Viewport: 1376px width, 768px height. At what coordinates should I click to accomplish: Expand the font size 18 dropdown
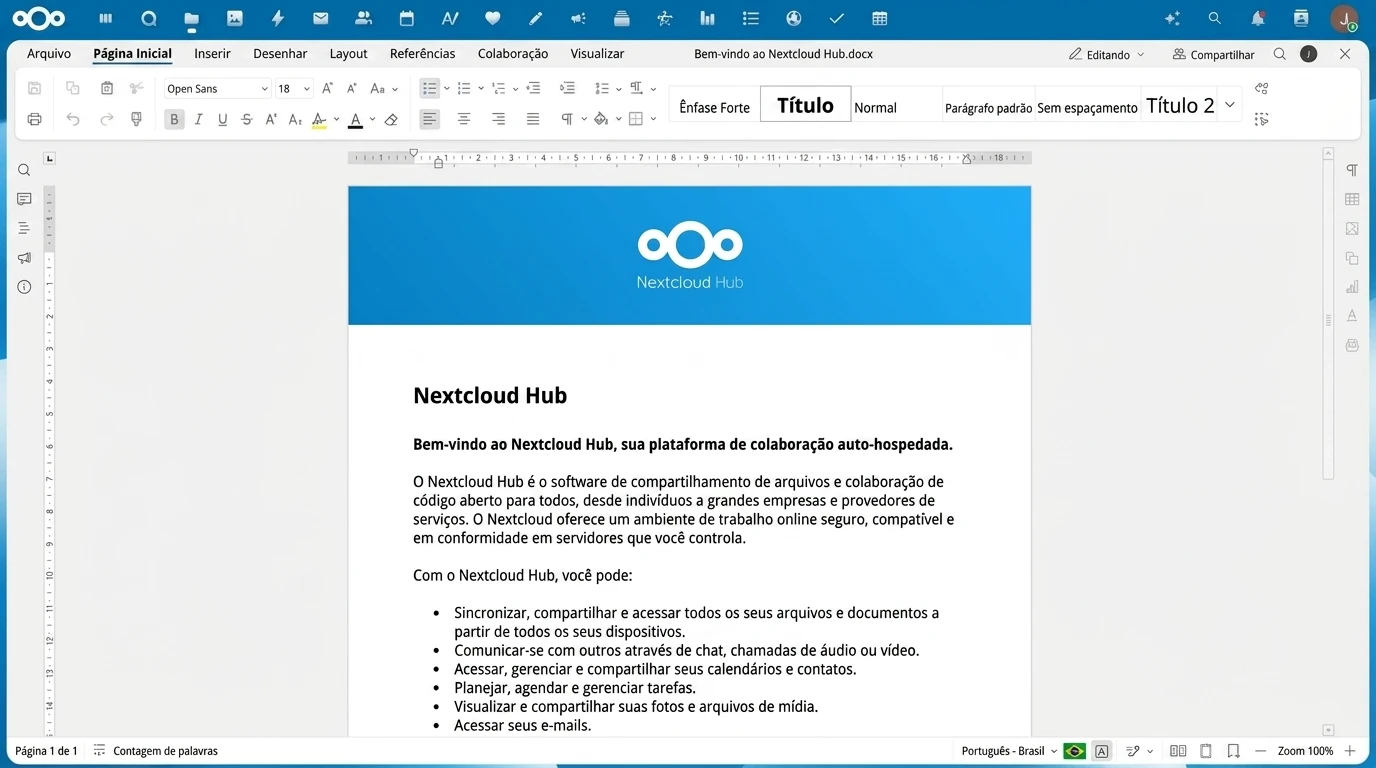pos(306,88)
